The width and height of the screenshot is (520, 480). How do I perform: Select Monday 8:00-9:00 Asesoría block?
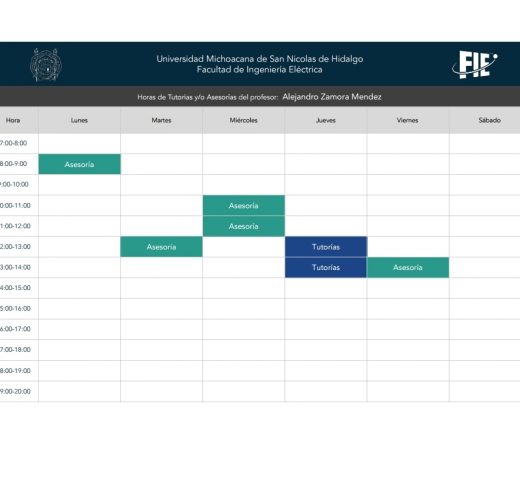tap(79, 164)
